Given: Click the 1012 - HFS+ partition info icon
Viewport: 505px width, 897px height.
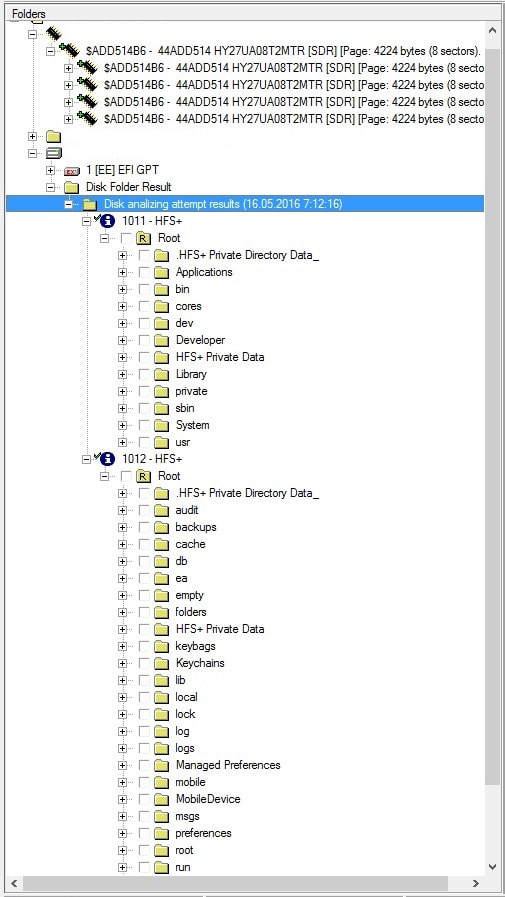Looking at the screenshot, I should tap(107, 459).
